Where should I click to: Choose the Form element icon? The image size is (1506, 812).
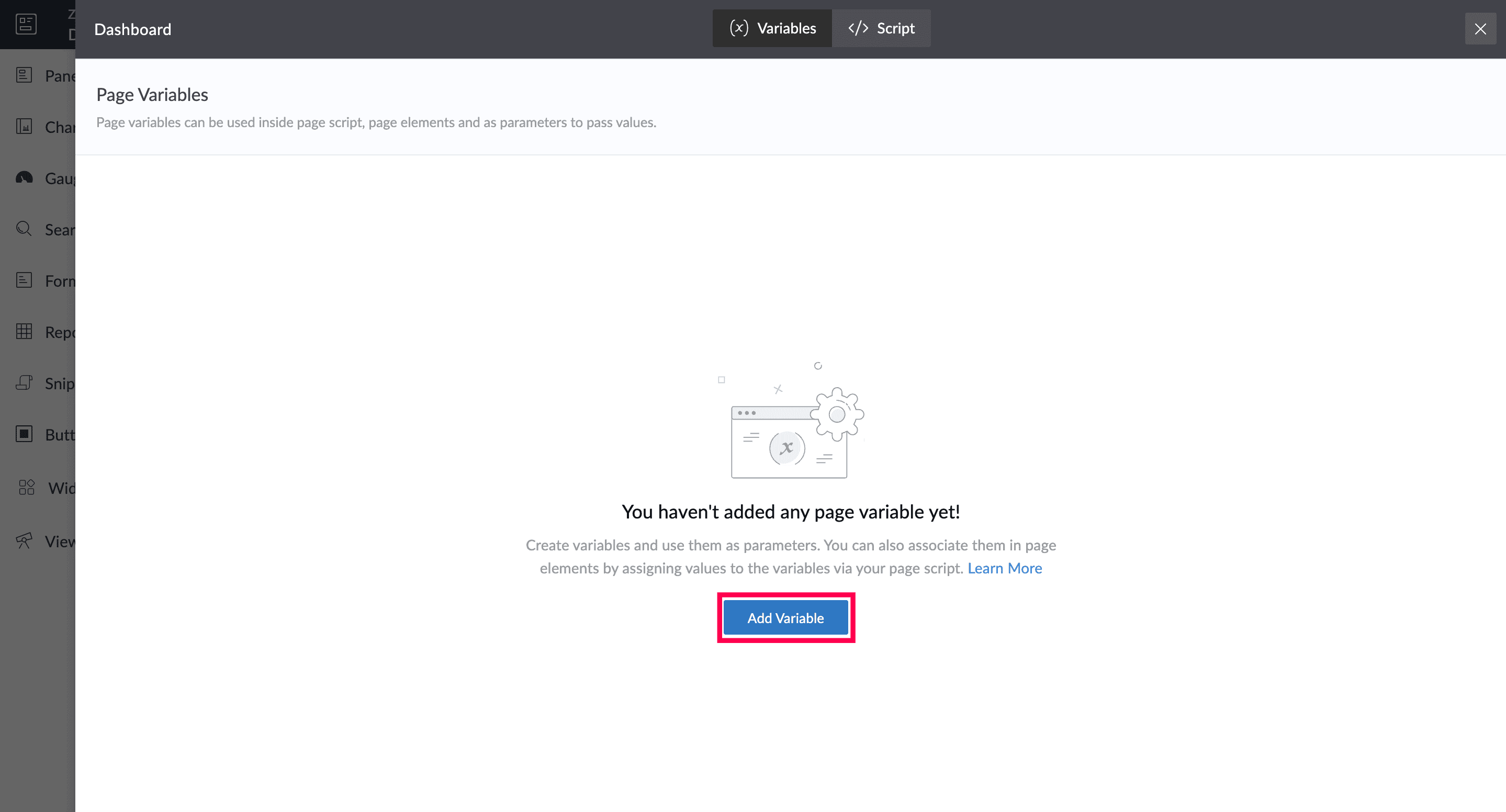(x=24, y=280)
